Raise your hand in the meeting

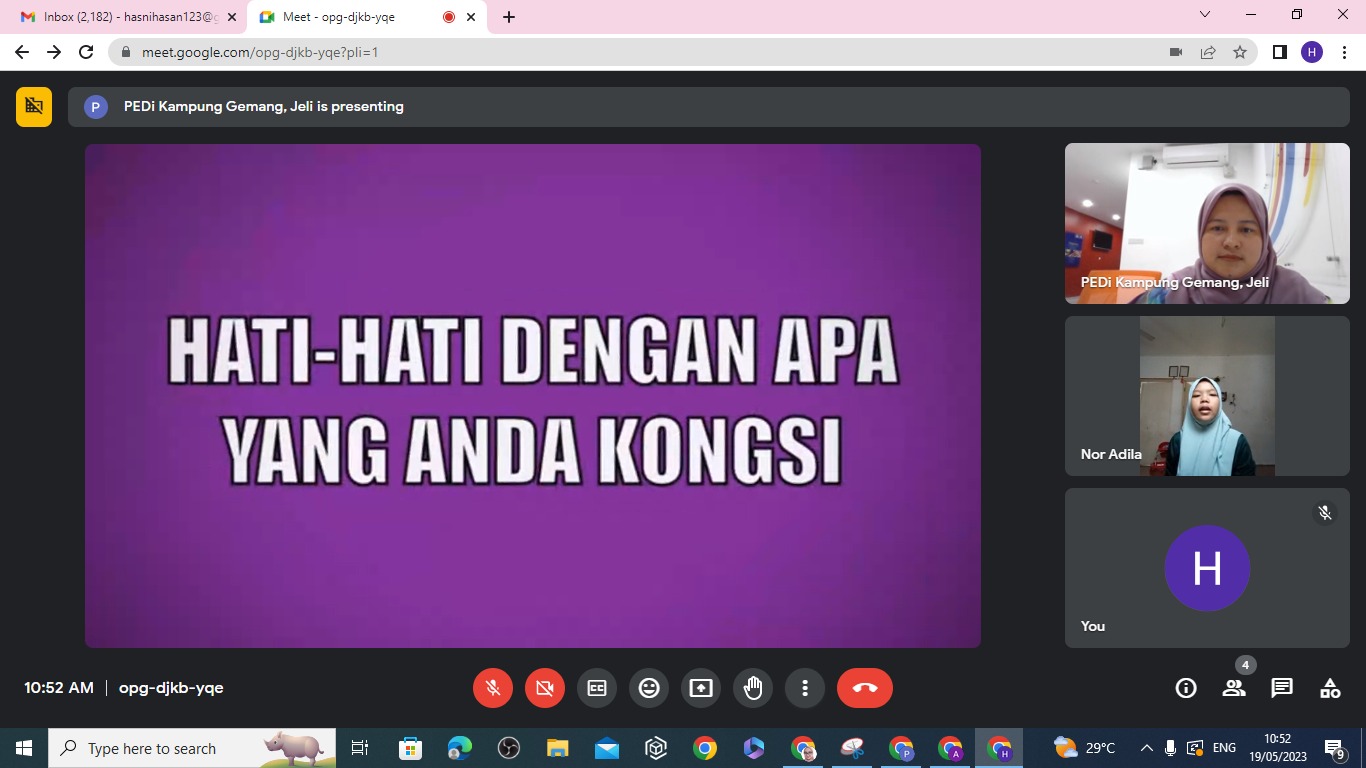[x=753, y=688]
